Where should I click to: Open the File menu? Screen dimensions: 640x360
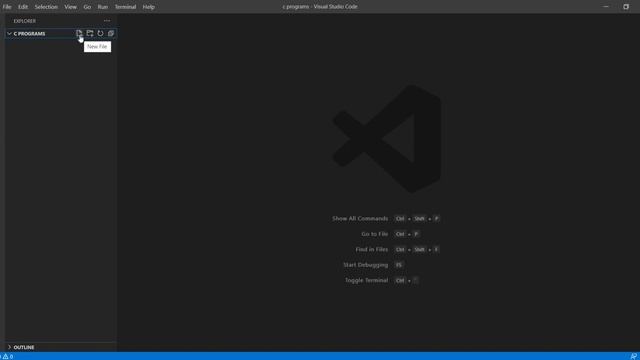pyautogui.click(x=7, y=7)
